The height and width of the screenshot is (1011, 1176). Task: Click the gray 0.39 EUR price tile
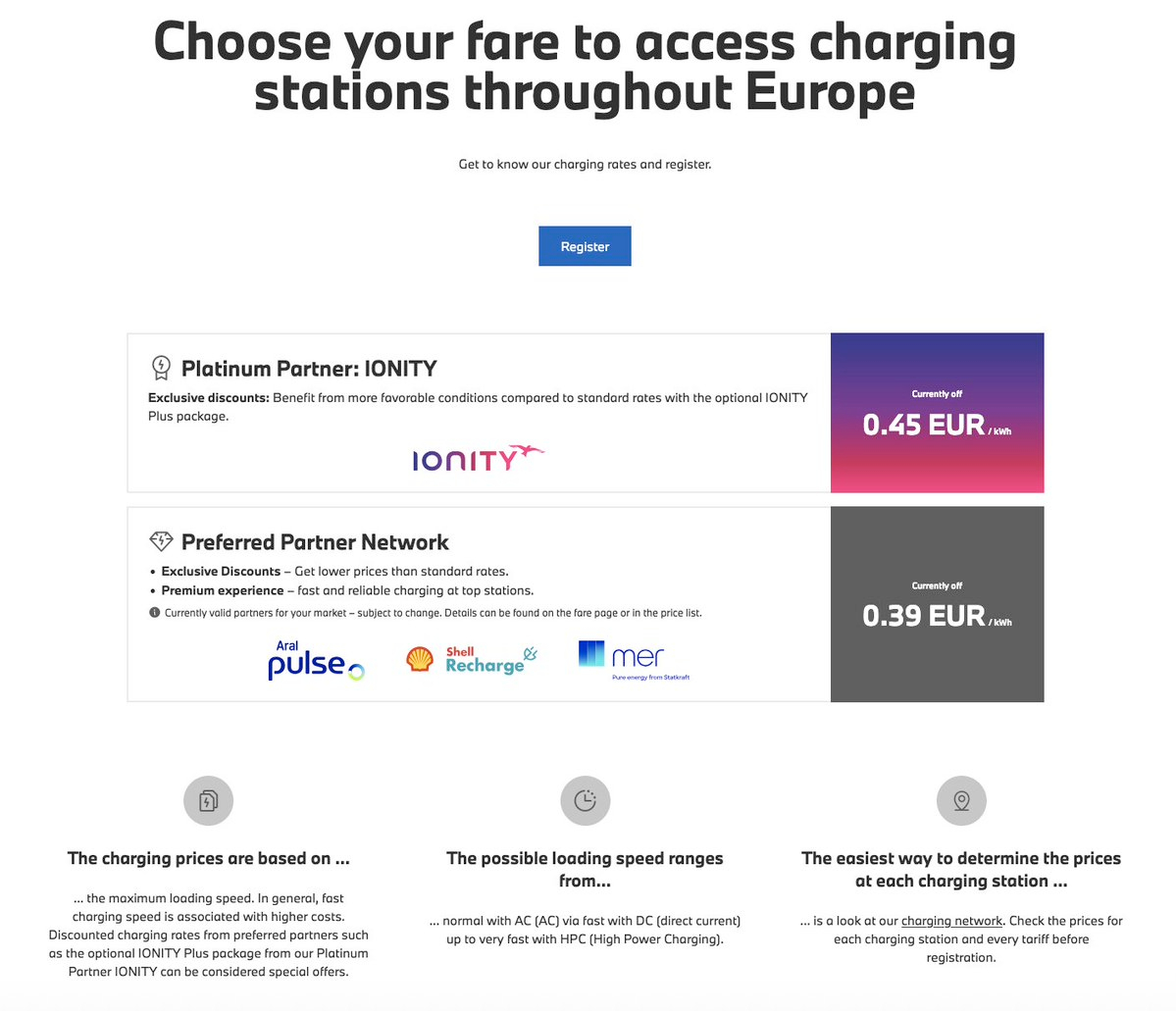(937, 604)
